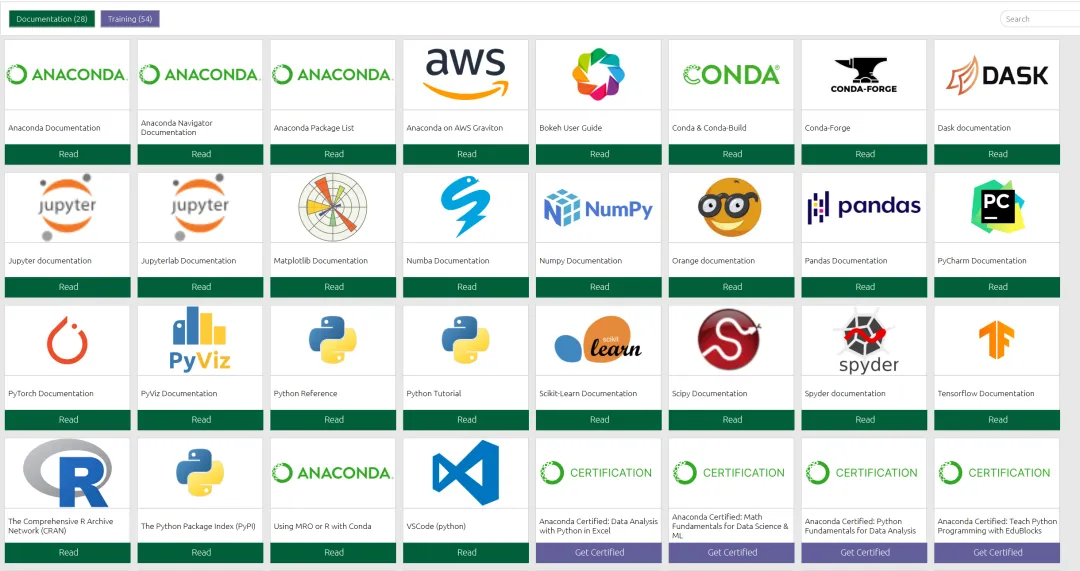Click the VSCode blue logo

click(466, 473)
